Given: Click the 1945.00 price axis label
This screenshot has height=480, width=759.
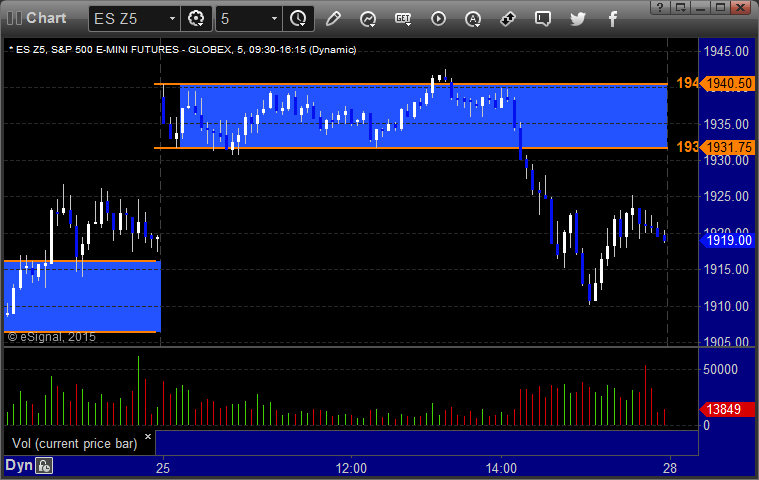Looking at the screenshot, I should (726, 51).
